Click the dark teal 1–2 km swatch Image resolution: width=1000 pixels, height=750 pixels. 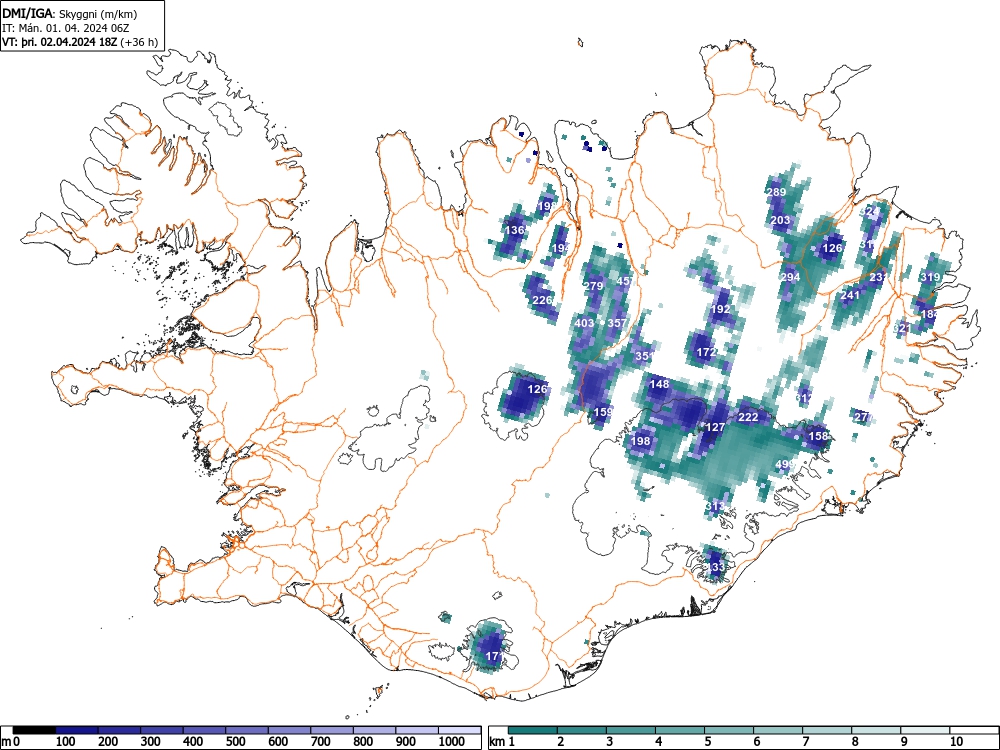tap(533, 730)
